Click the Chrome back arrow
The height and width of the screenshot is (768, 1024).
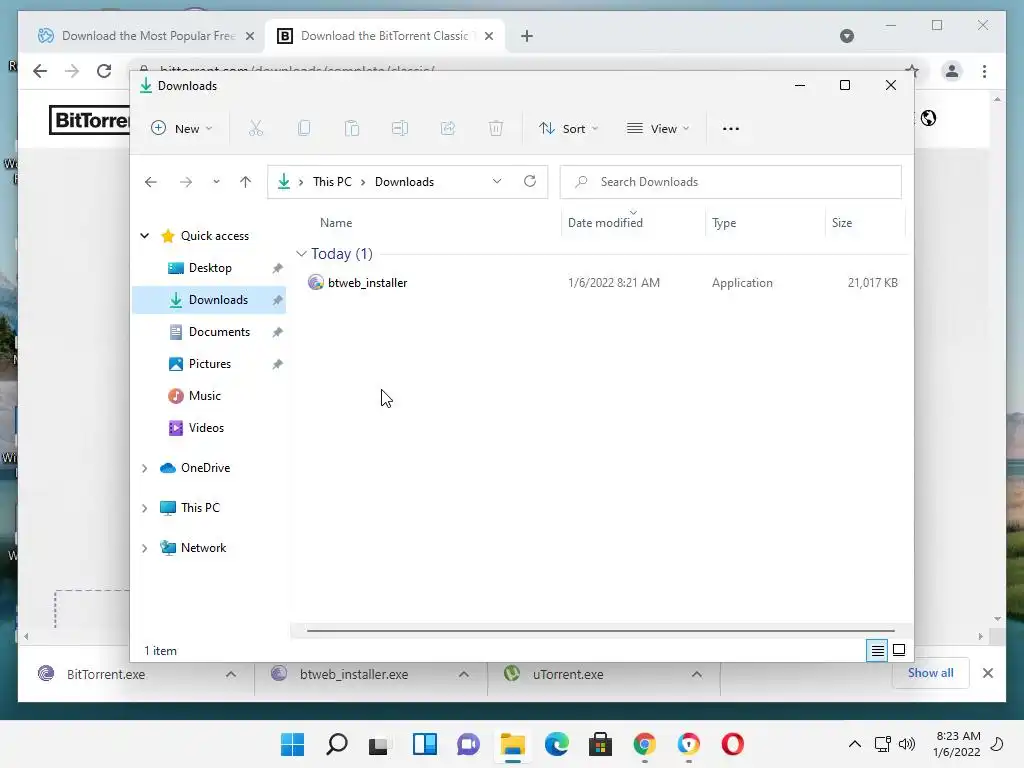[40, 71]
